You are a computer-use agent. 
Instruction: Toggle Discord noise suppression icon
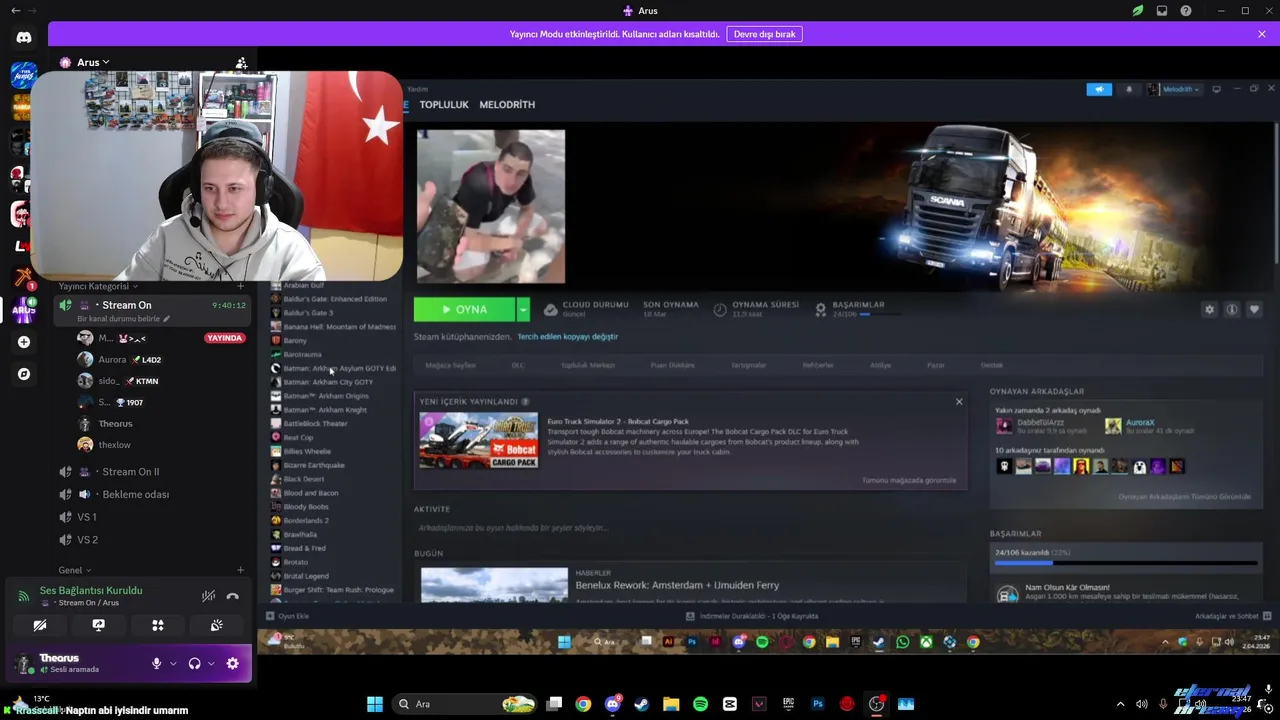coord(208,596)
